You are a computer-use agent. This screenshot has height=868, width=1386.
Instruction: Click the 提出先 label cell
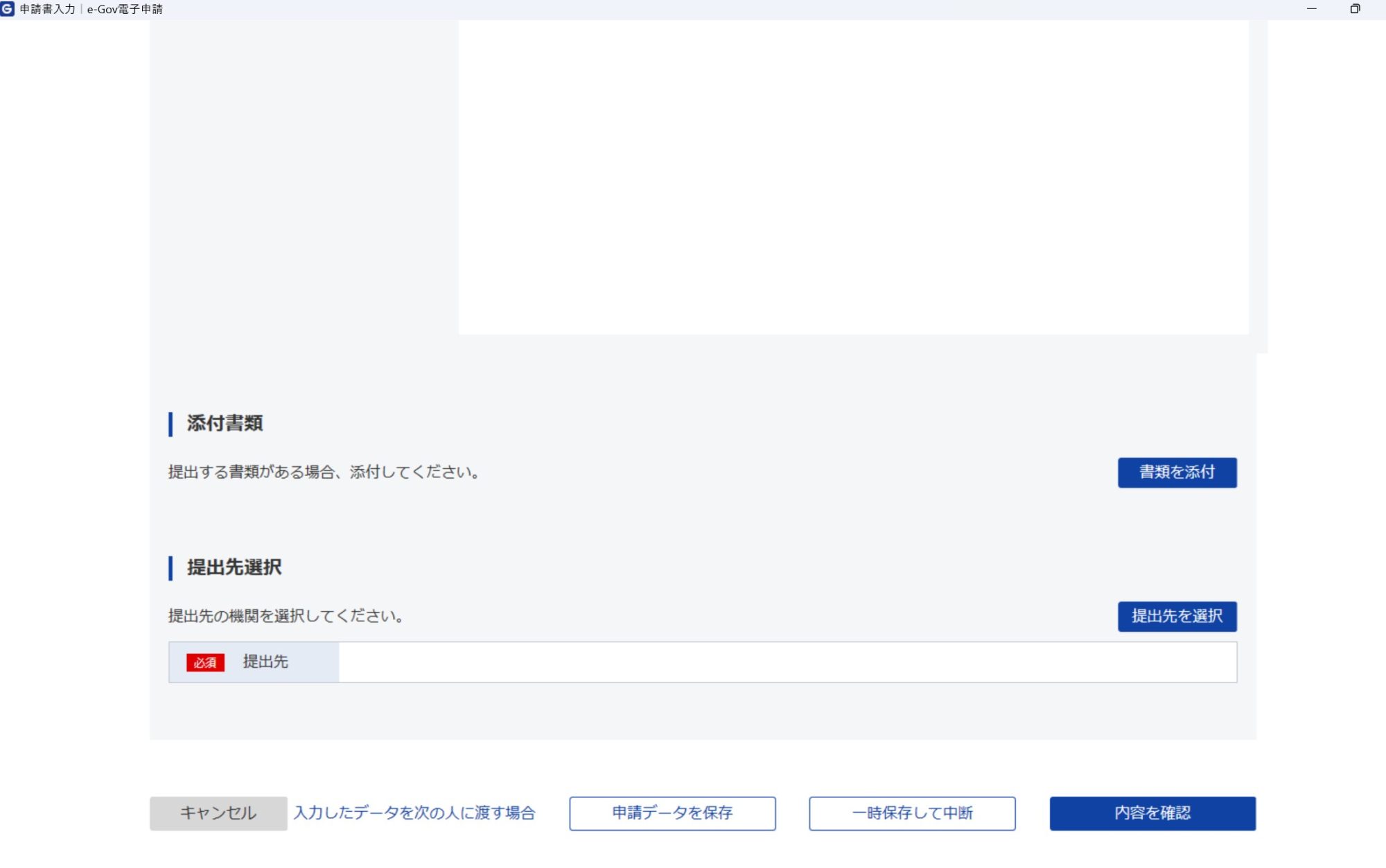pos(265,662)
